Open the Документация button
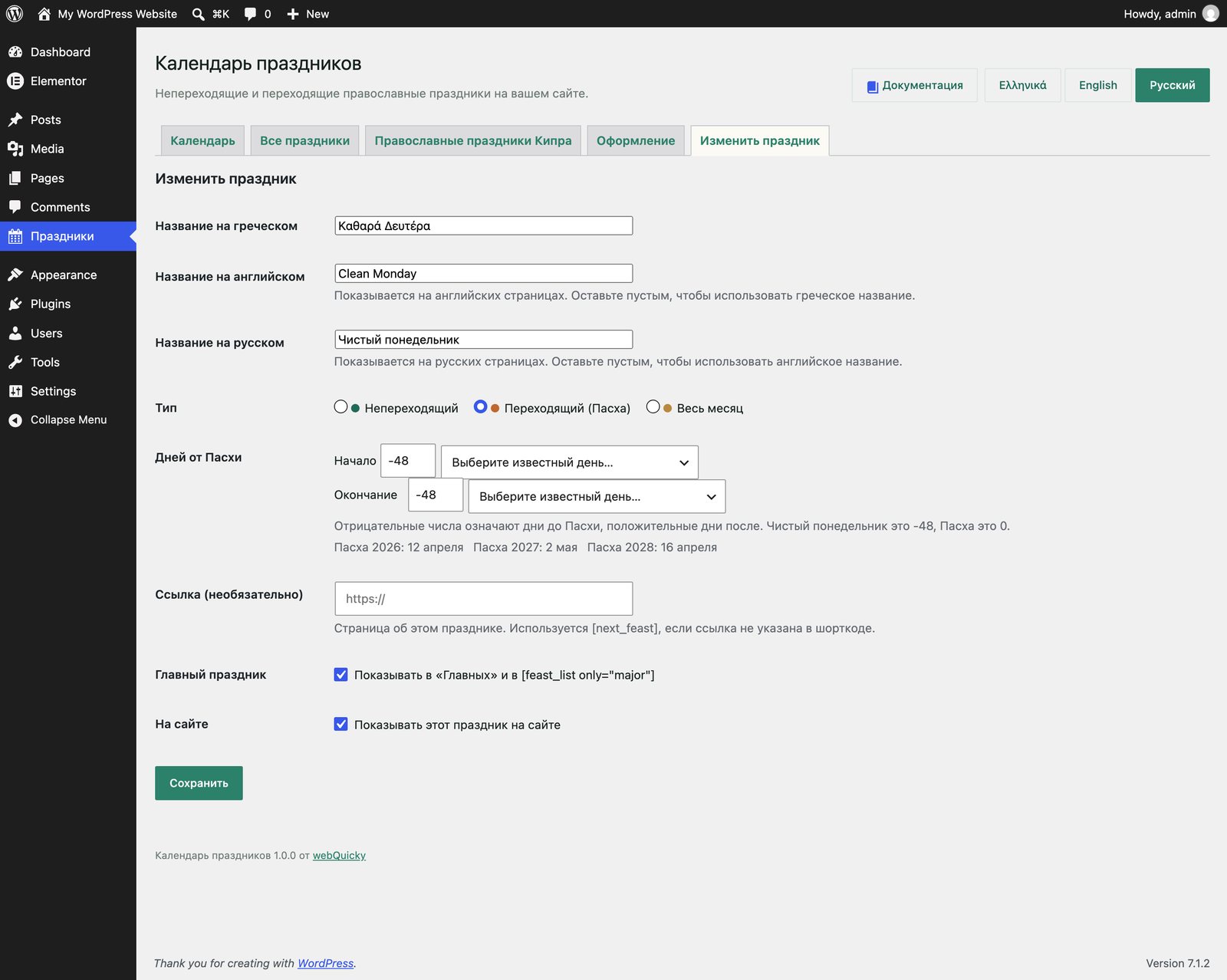Viewport: 1227px width, 980px height. click(x=915, y=85)
